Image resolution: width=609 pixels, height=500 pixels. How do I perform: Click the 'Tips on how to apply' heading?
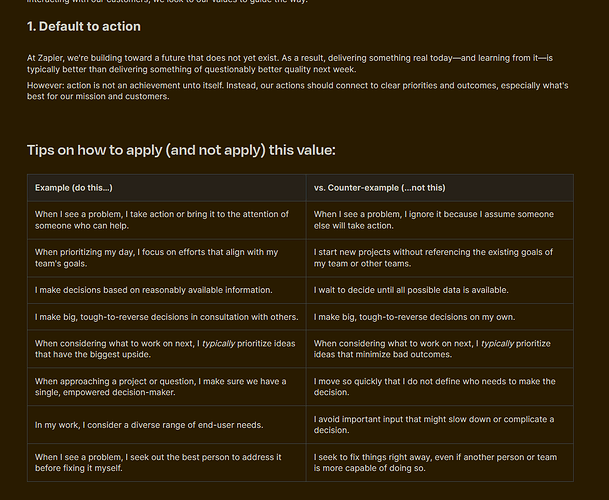tap(181, 150)
